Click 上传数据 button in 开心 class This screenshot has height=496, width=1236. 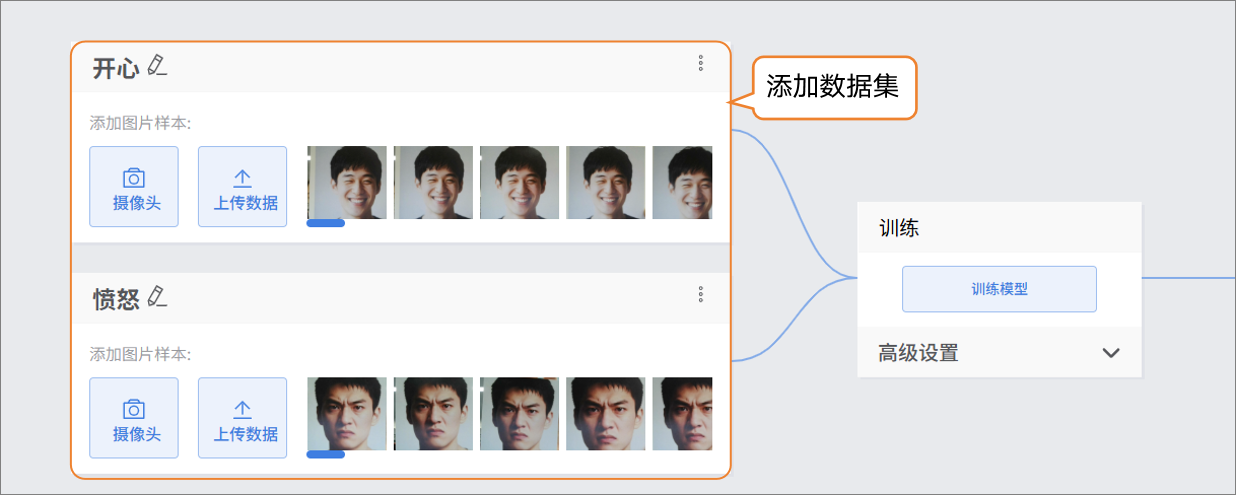pos(242,187)
